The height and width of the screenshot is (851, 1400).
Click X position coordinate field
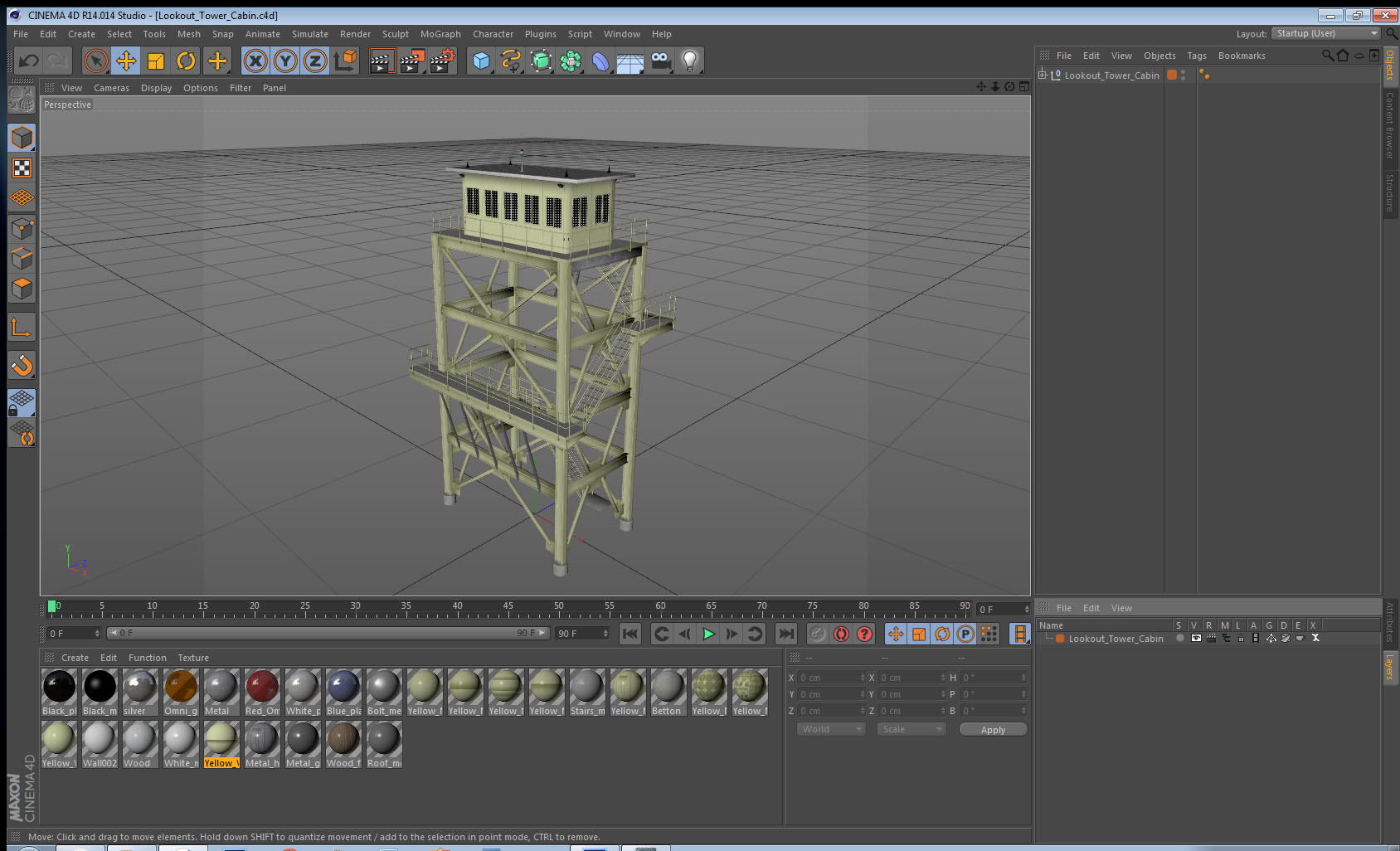tap(832, 678)
